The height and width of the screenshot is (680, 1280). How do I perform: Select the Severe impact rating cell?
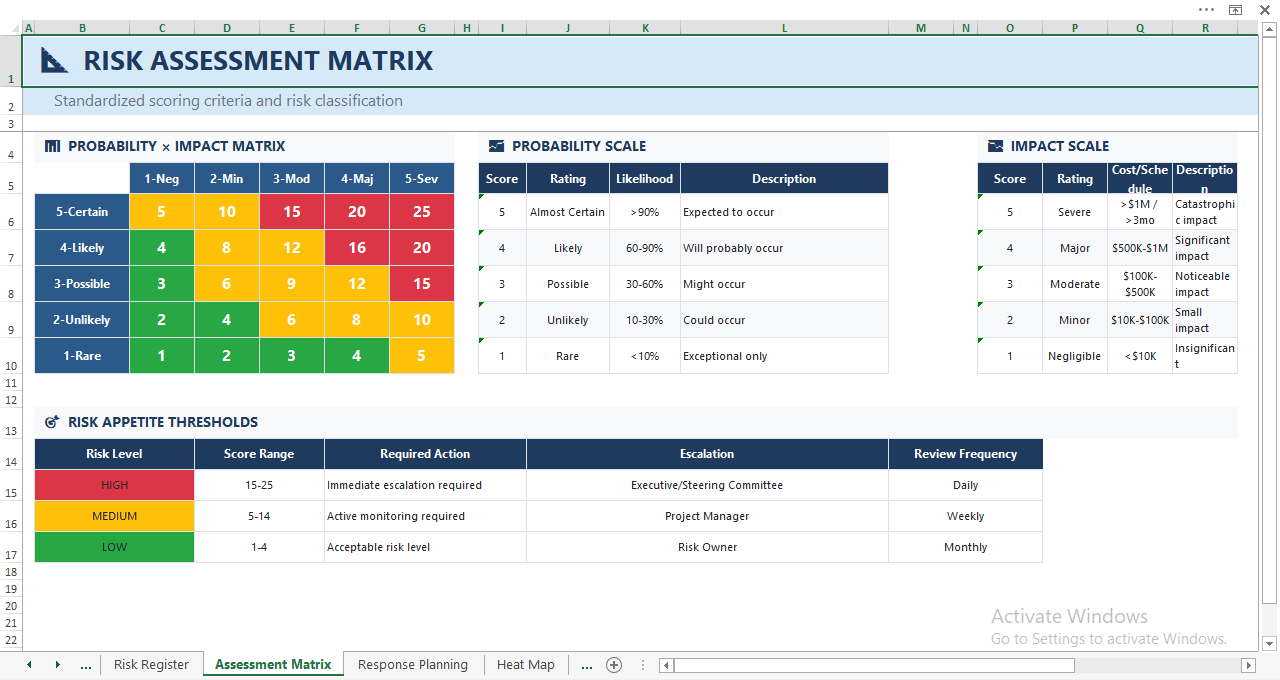click(1075, 212)
